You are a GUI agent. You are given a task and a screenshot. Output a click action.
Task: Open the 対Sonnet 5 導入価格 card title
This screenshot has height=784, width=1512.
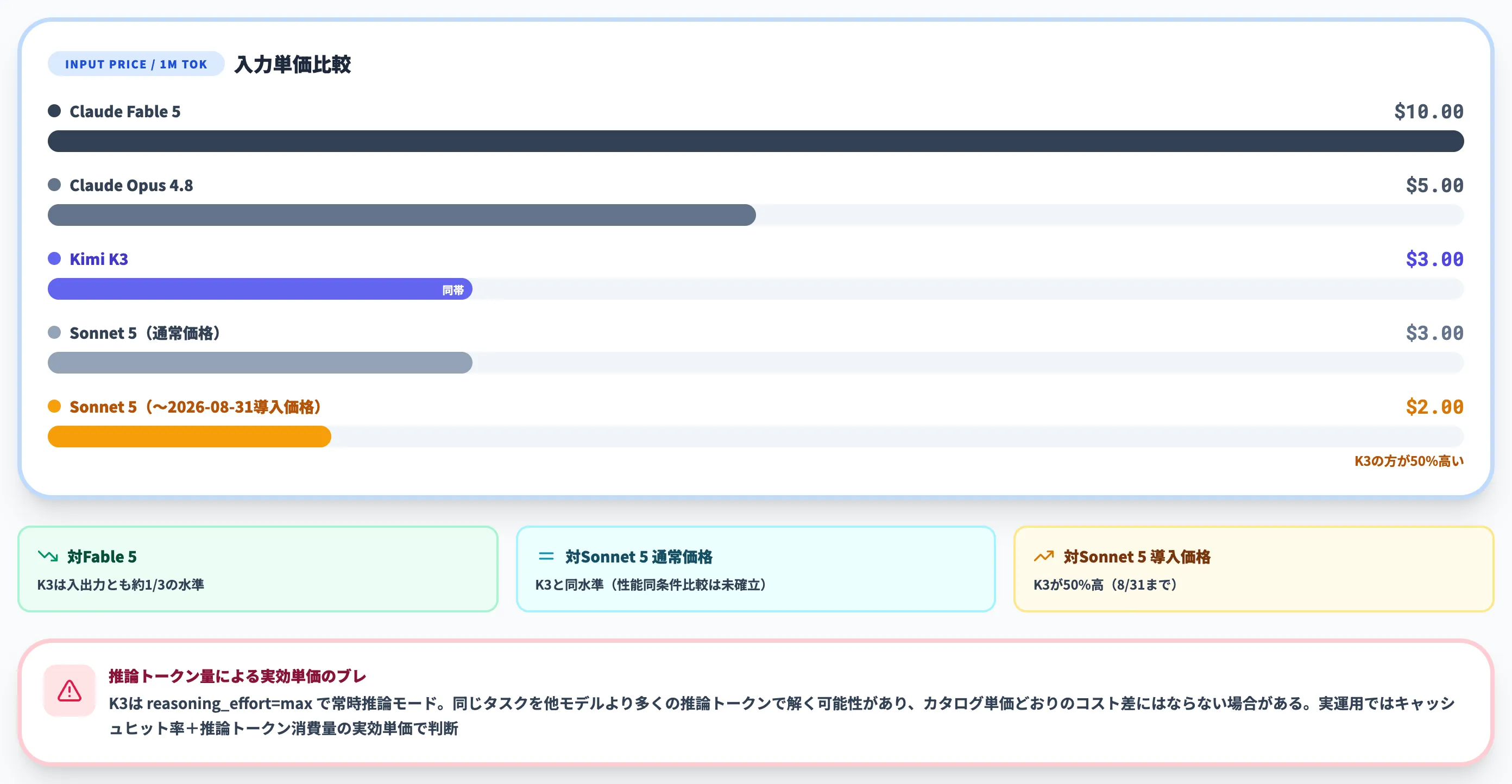coord(1137,557)
